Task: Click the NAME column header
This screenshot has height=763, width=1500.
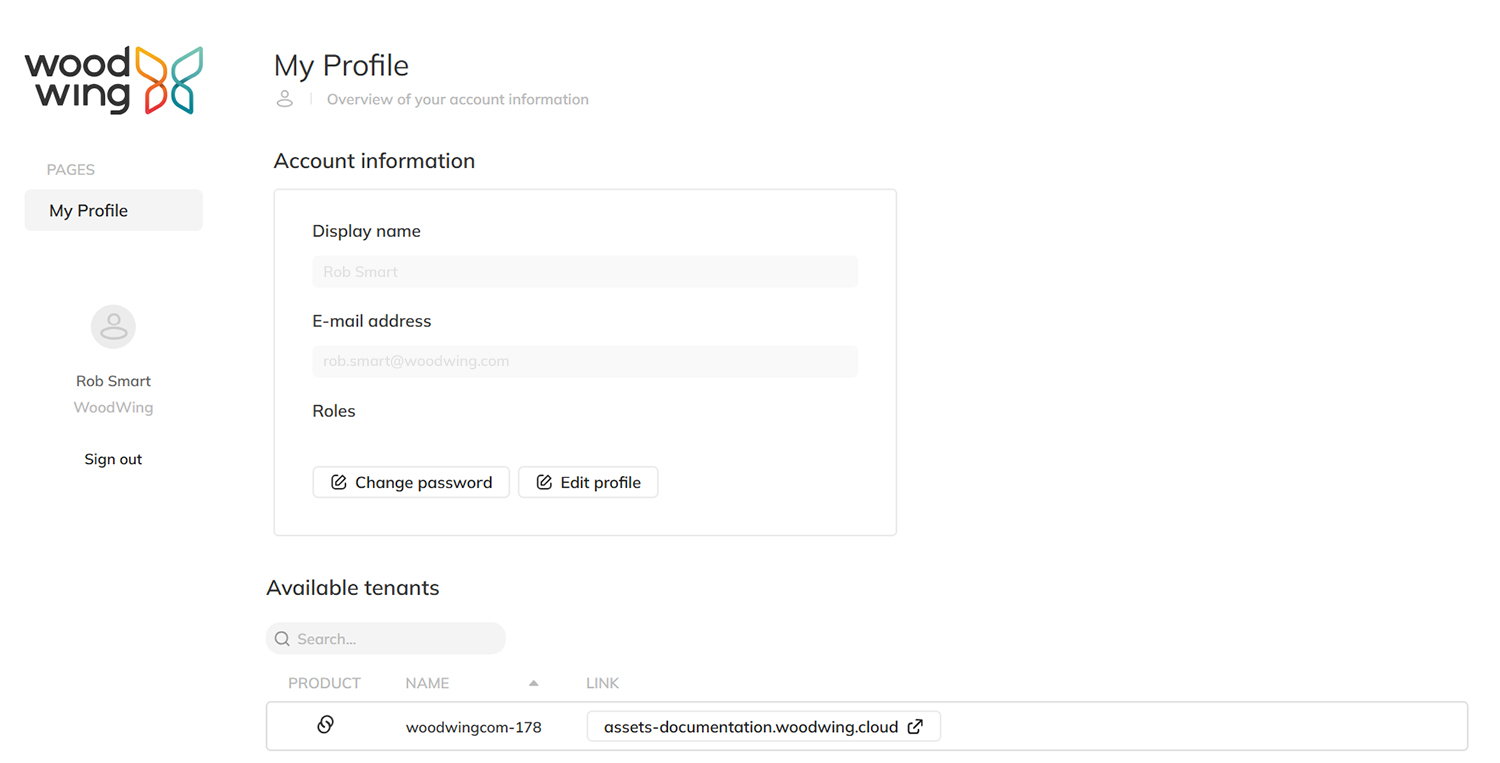Action: tap(427, 683)
